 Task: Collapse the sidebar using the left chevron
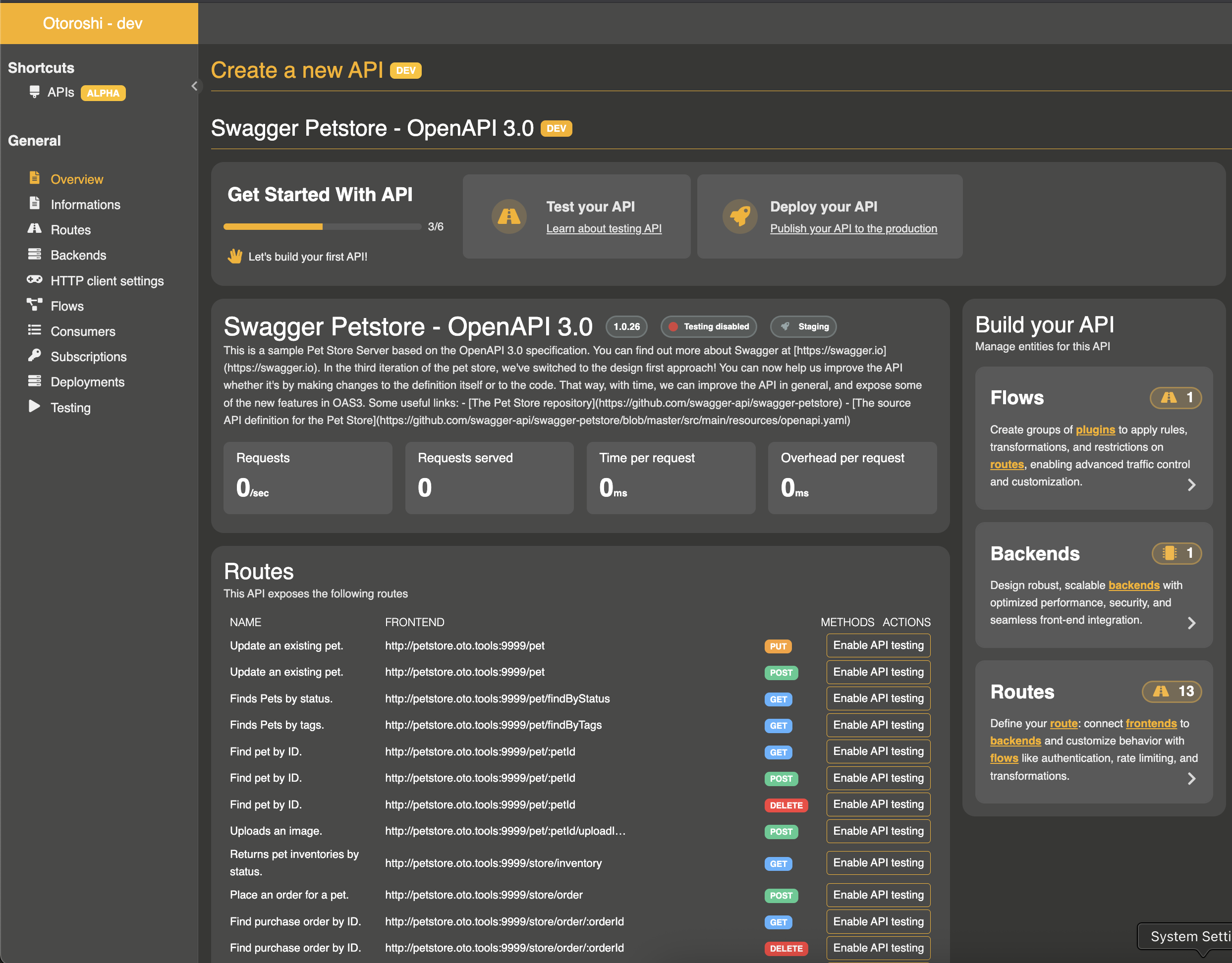[x=195, y=86]
